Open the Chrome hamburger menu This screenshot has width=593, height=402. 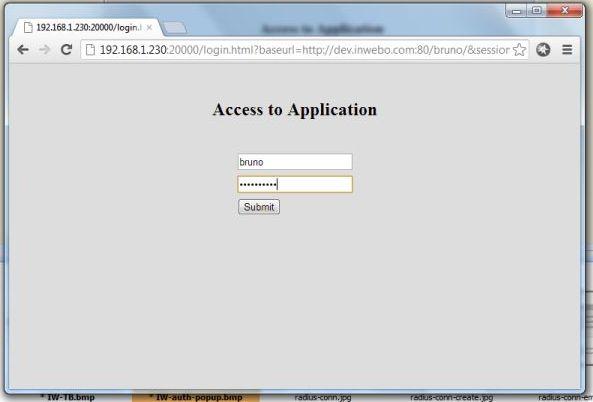tap(567, 50)
